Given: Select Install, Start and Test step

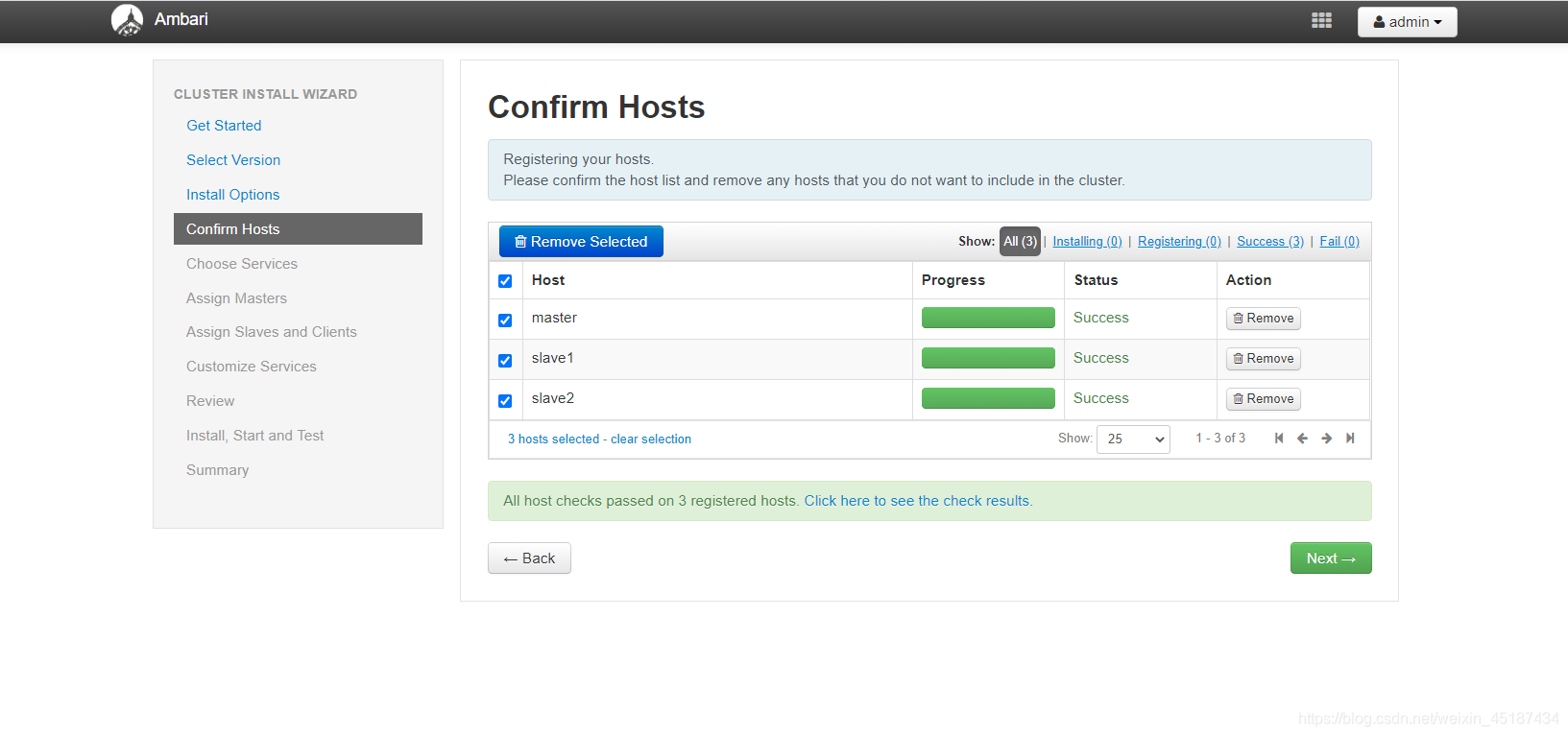Looking at the screenshot, I should 255,436.
